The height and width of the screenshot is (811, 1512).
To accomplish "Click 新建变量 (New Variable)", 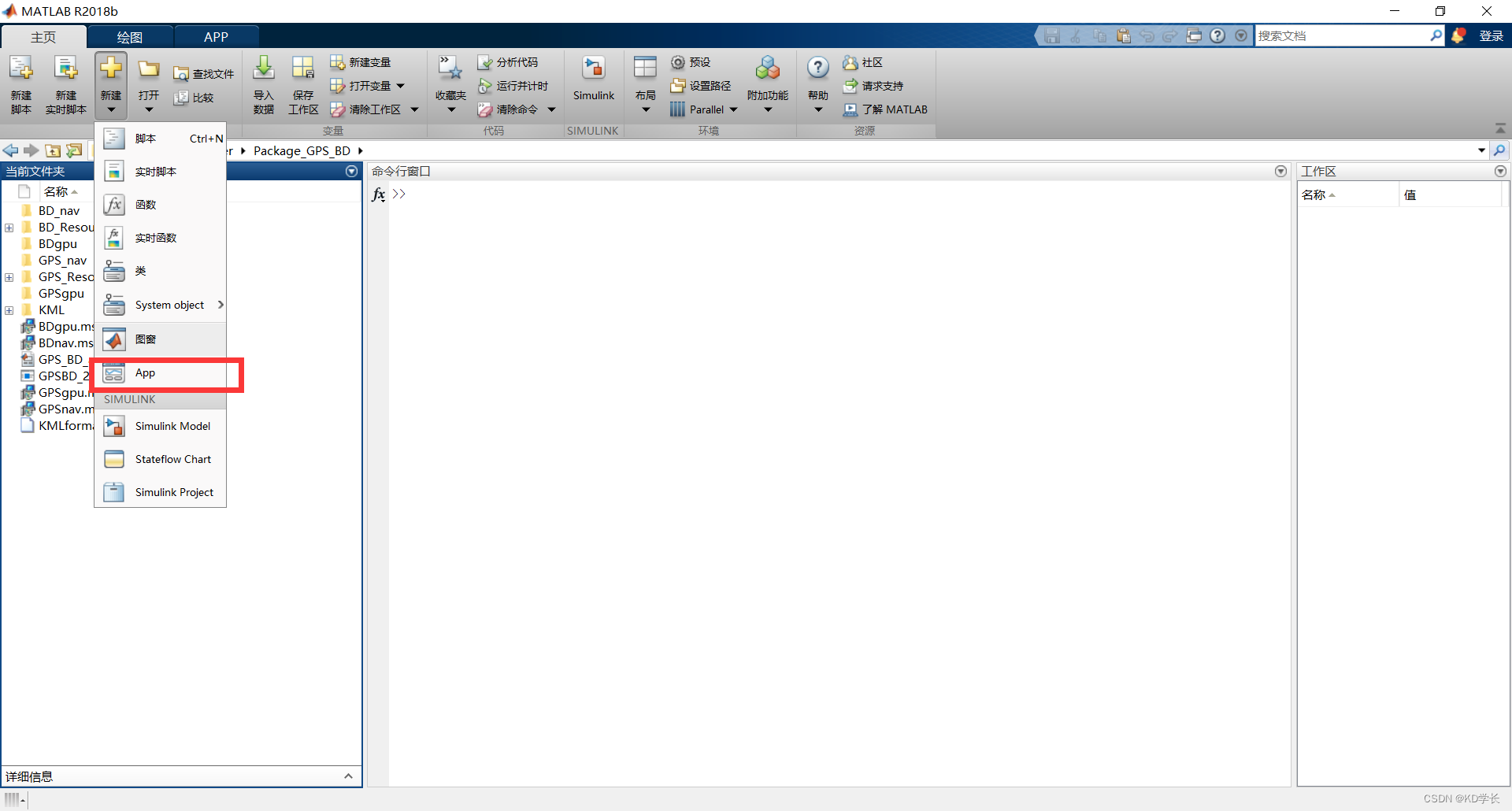I will (x=361, y=62).
